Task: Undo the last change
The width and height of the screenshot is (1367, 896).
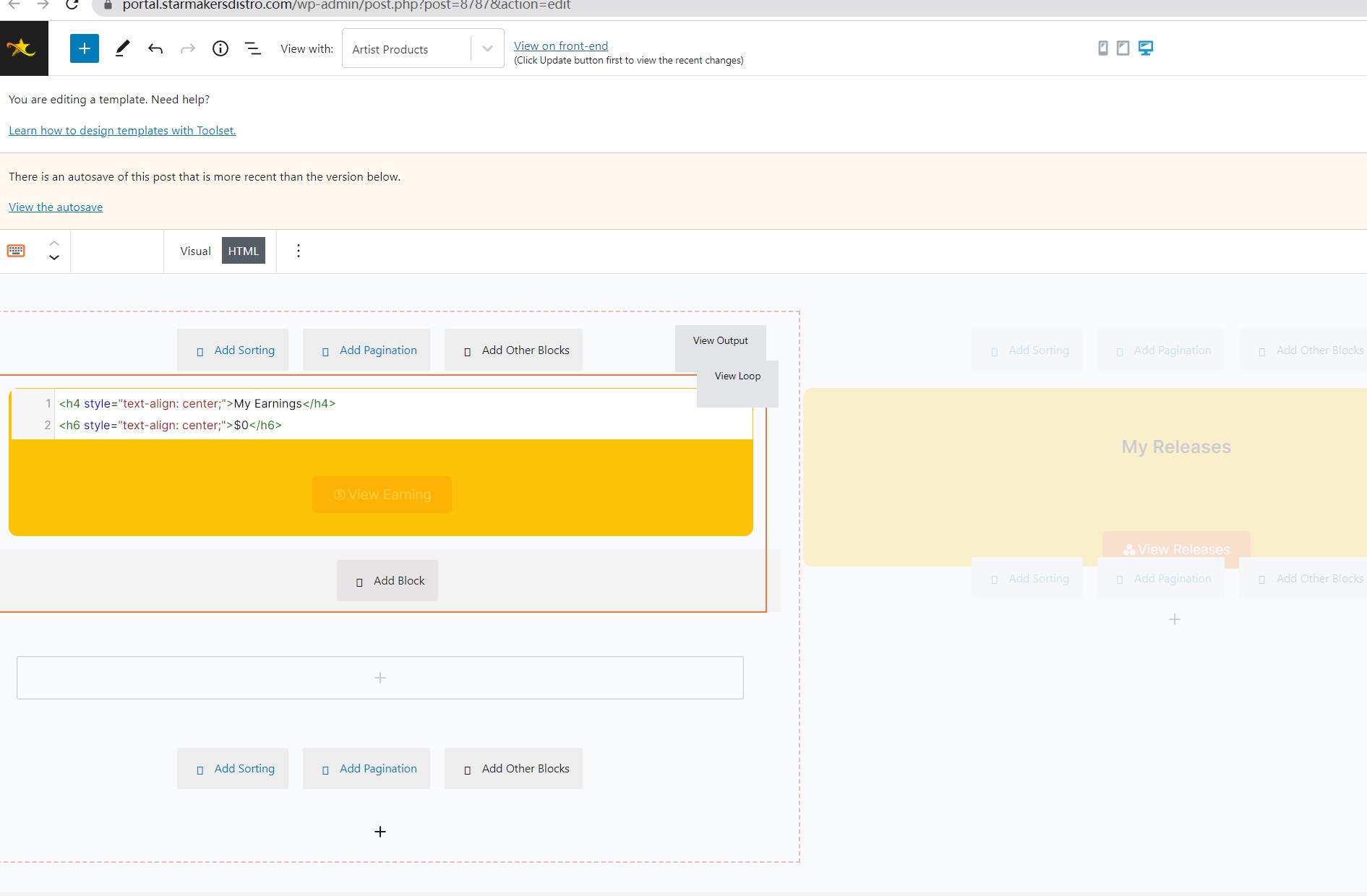Action: pyautogui.click(x=155, y=48)
